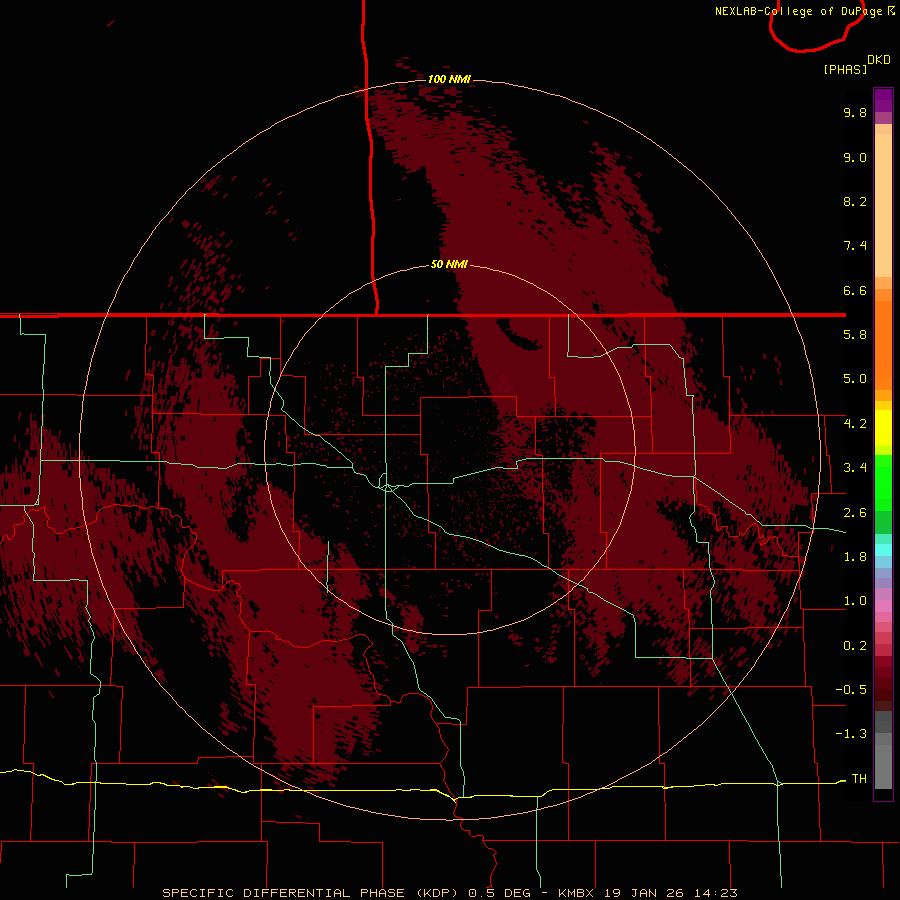Image resolution: width=900 pixels, height=900 pixels.
Task: Click the 0.2 scale value
Action: (855, 646)
